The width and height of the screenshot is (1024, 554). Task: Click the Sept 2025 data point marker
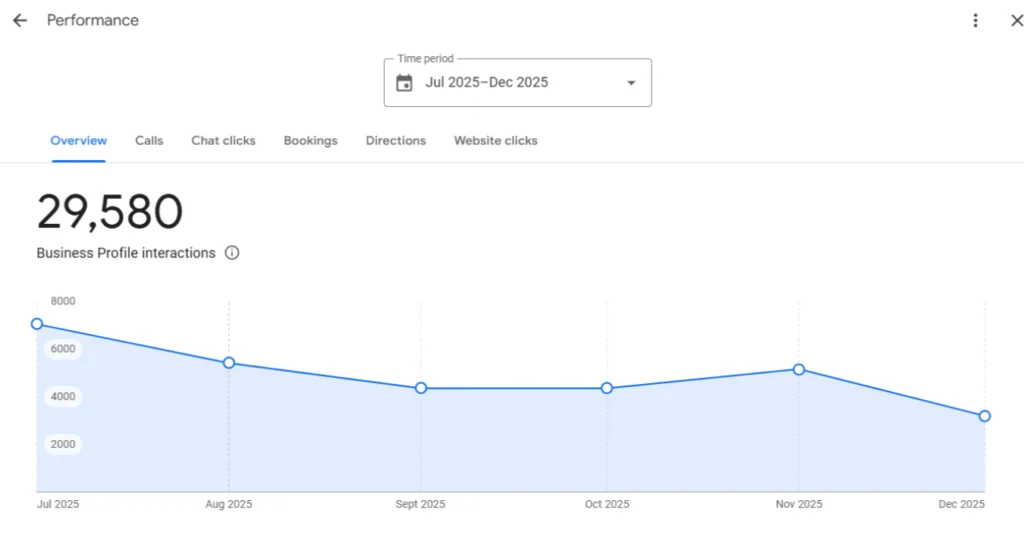click(421, 388)
